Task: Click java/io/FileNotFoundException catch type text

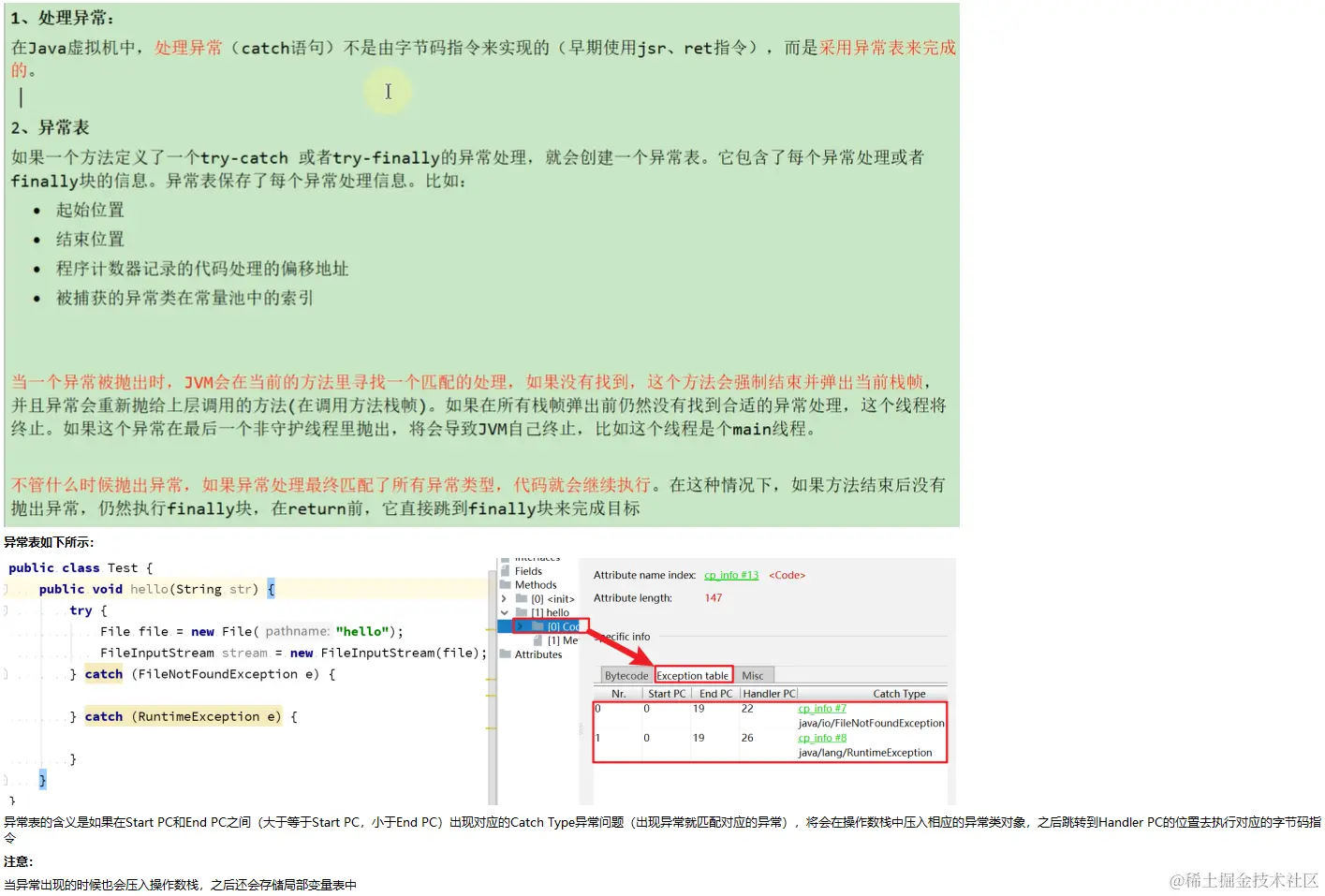Action: (x=871, y=723)
